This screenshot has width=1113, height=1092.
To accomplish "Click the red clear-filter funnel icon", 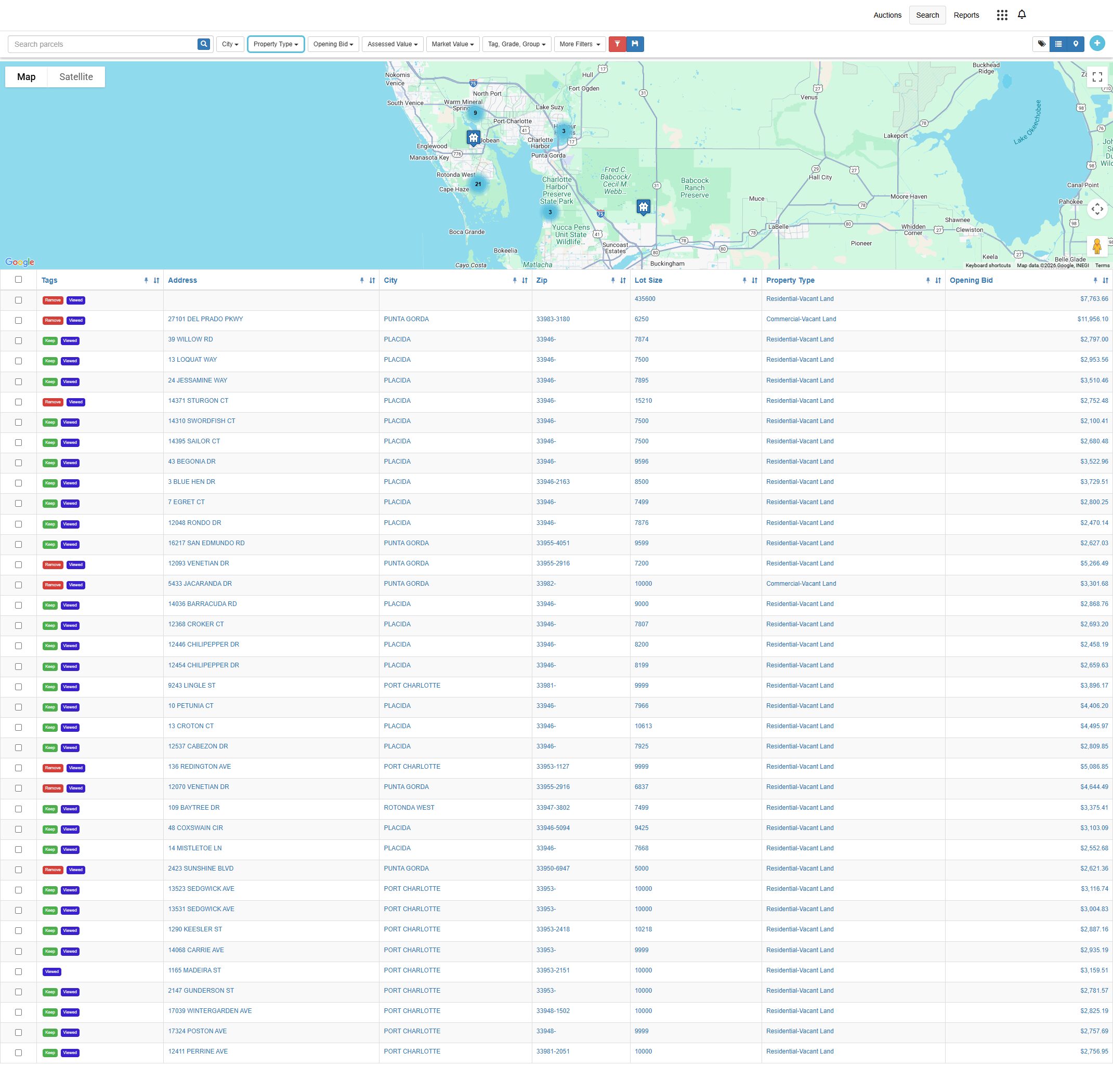I will click(617, 44).
